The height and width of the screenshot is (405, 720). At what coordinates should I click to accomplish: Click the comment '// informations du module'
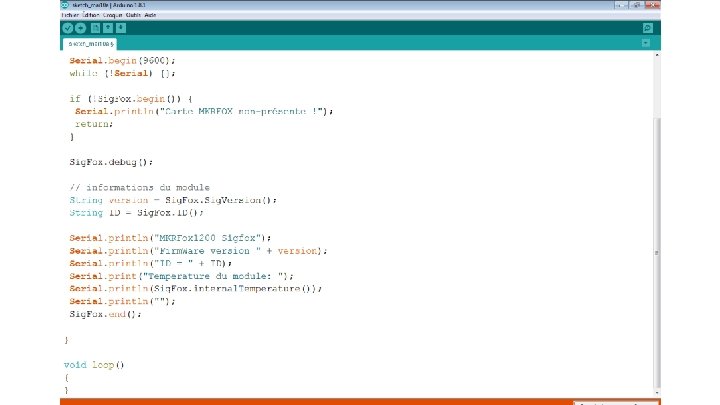click(139, 187)
